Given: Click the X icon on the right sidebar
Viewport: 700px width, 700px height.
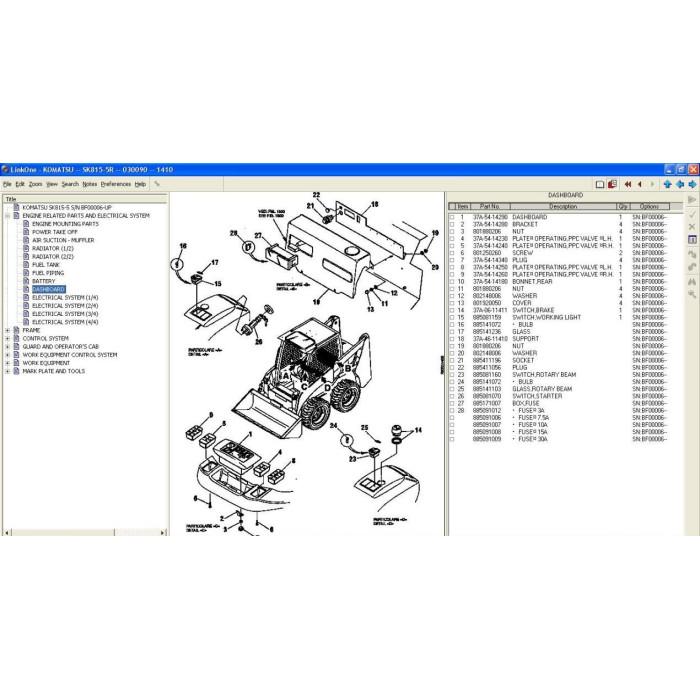Looking at the screenshot, I should pyautogui.click(x=692, y=227).
